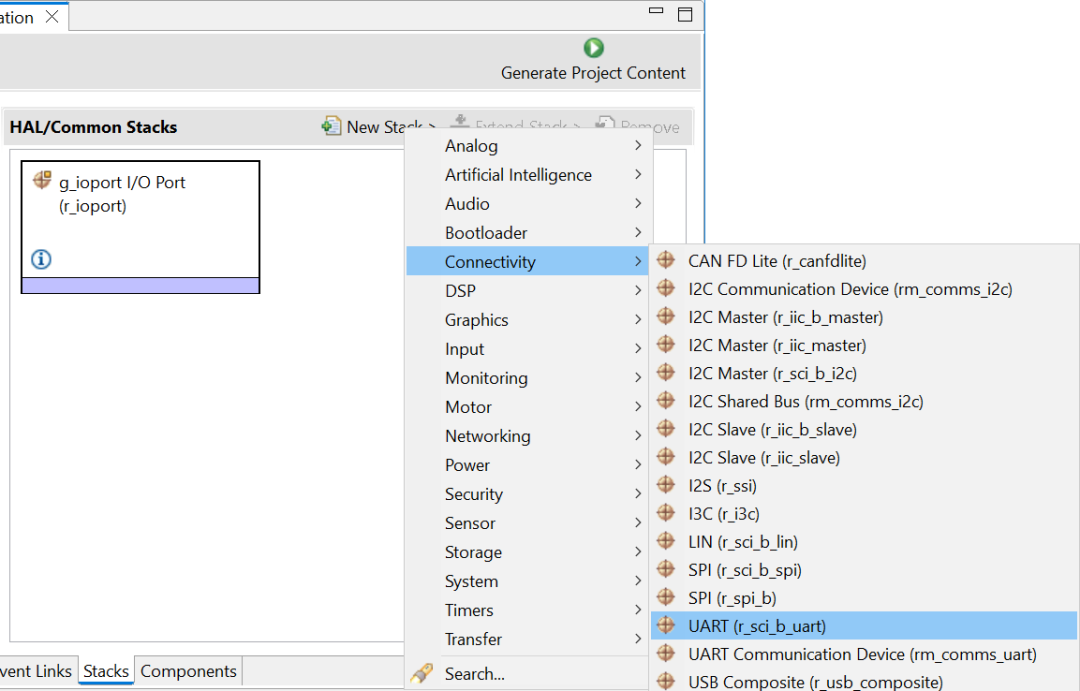Open the Networking menu category
This screenshot has height=691, width=1080.
pos(488,436)
